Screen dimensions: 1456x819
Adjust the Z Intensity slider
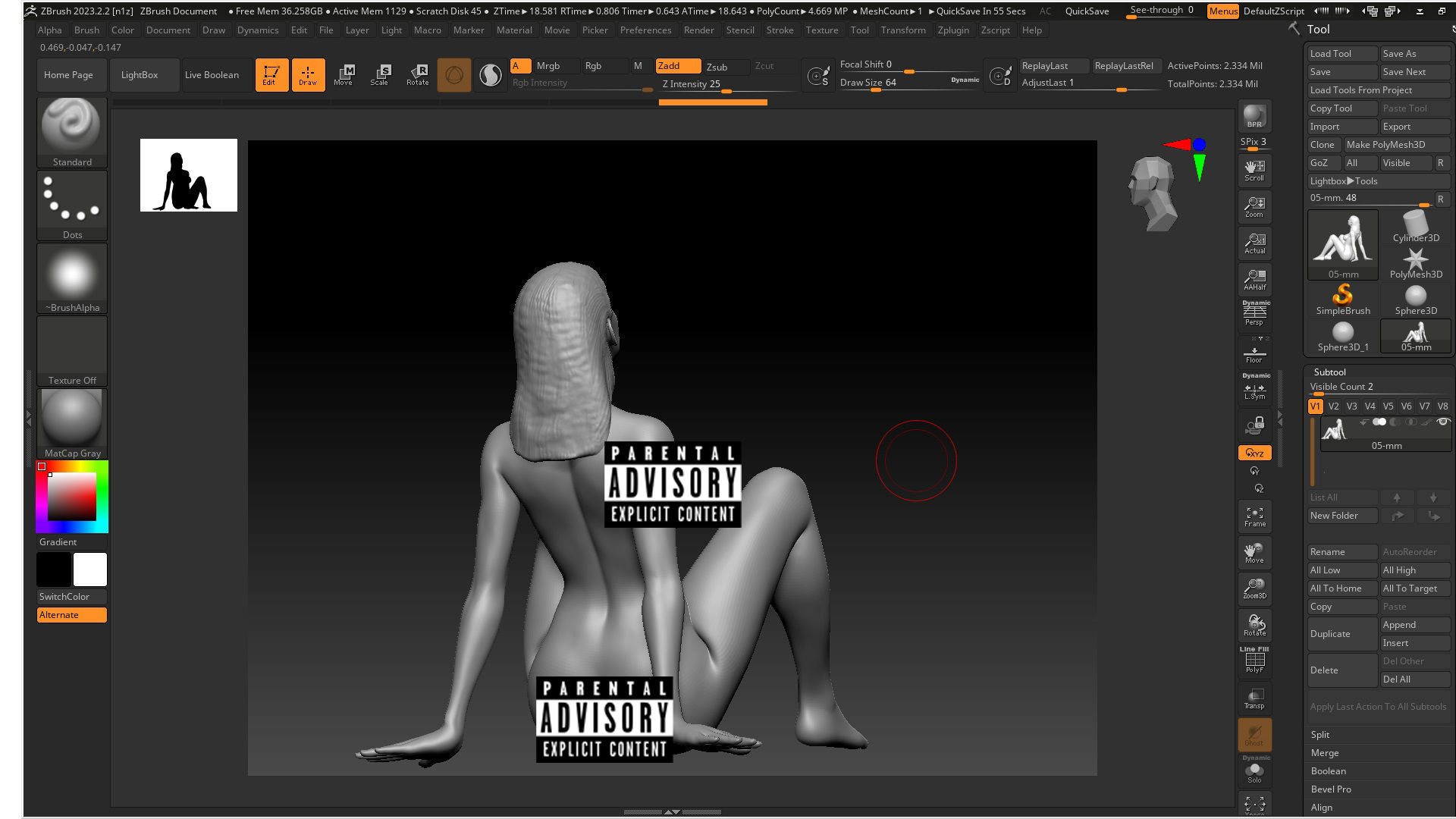click(726, 84)
